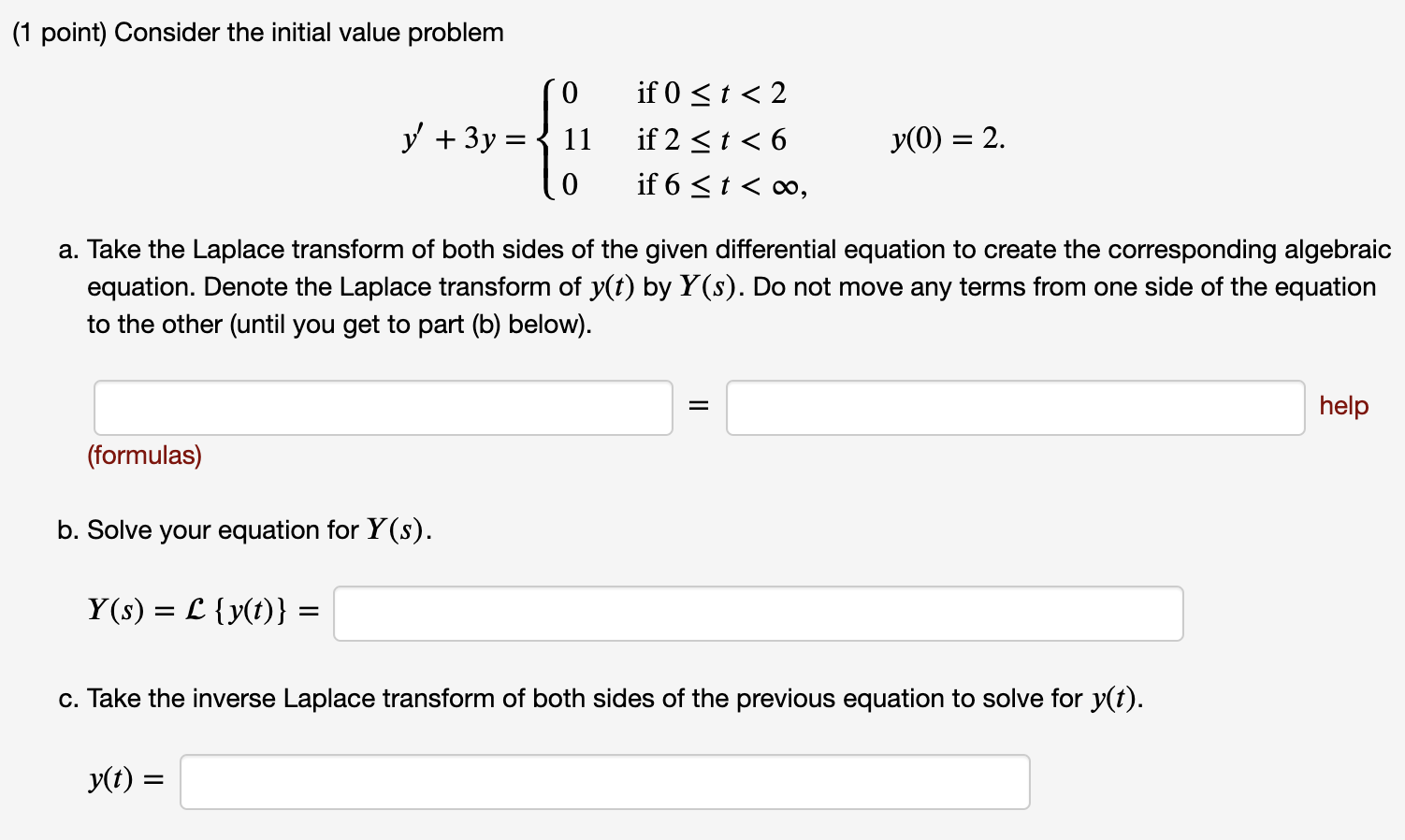
Task: Click help next to the equation boxes
Action: coord(1342,405)
